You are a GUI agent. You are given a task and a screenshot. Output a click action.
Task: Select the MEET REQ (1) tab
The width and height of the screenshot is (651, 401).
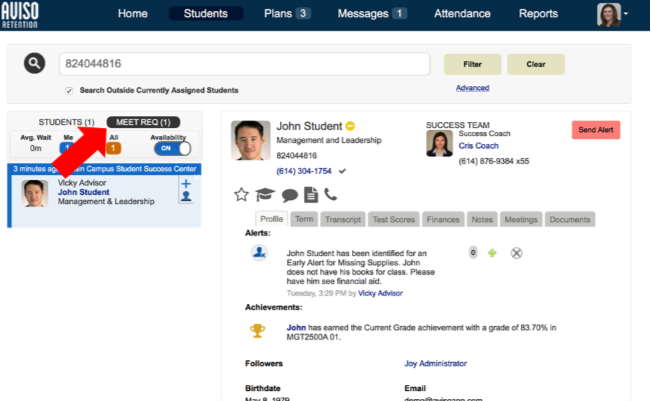143,122
